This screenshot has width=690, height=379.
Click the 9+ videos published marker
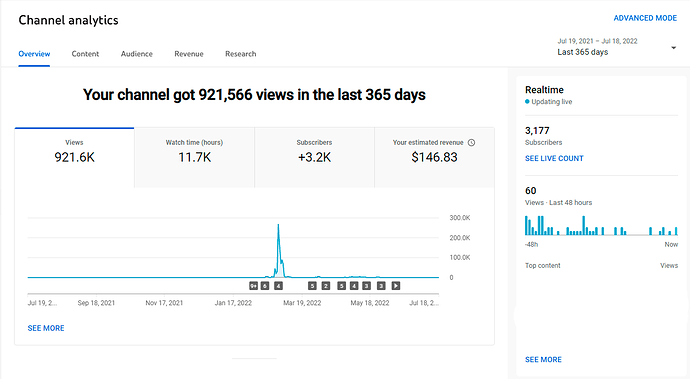(253, 286)
